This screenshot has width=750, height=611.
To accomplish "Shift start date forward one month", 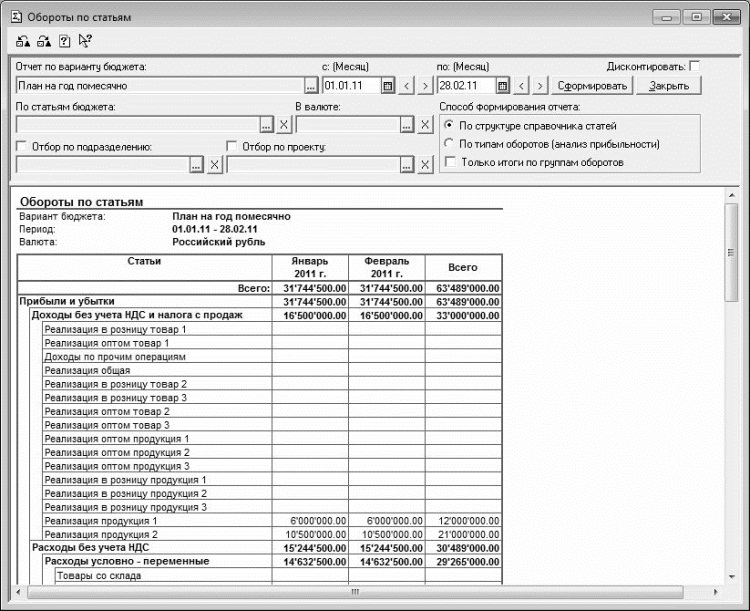I will [425, 86].
